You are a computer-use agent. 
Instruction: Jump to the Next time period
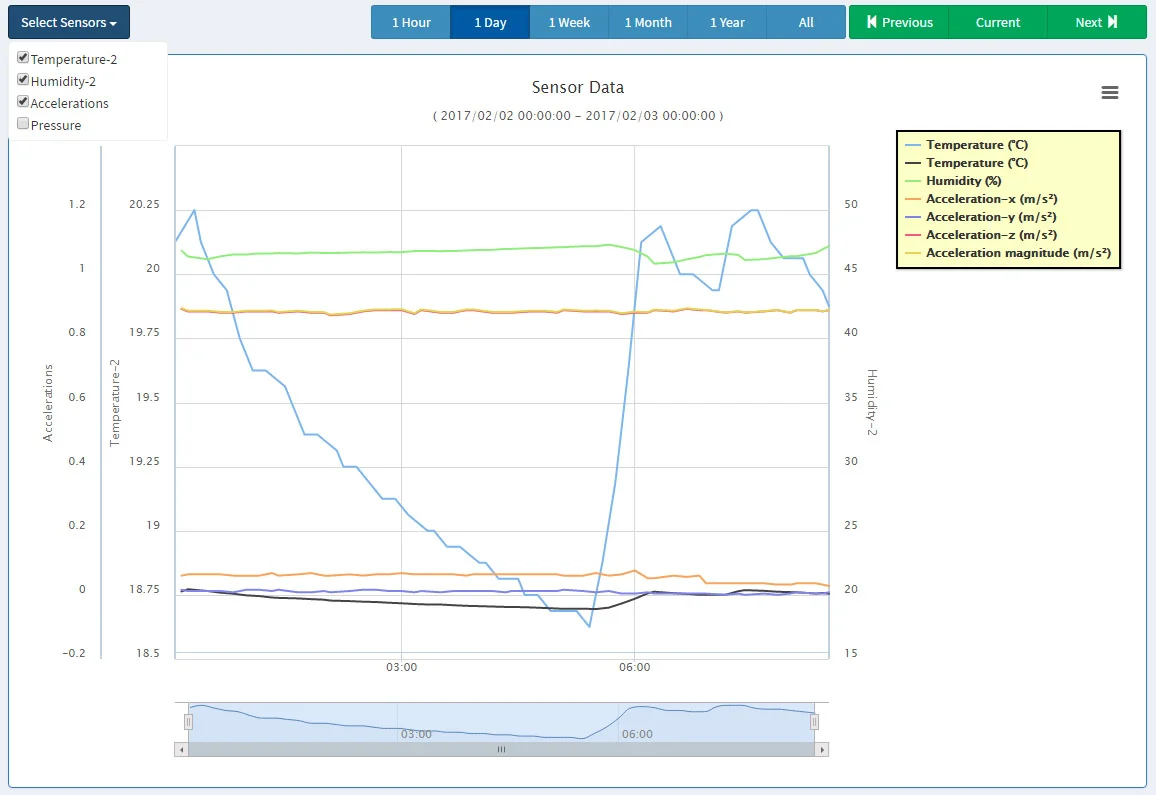pyautogui.click(x=1096, y=22)
